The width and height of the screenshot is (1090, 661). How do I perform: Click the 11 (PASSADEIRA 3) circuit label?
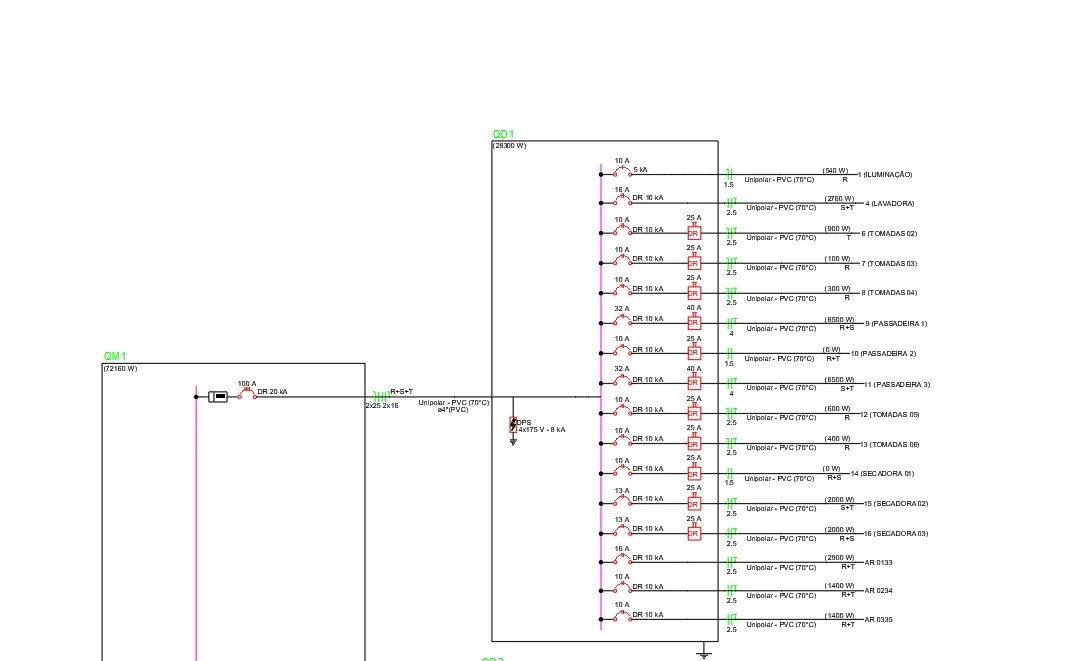click(x=897, y=384)
